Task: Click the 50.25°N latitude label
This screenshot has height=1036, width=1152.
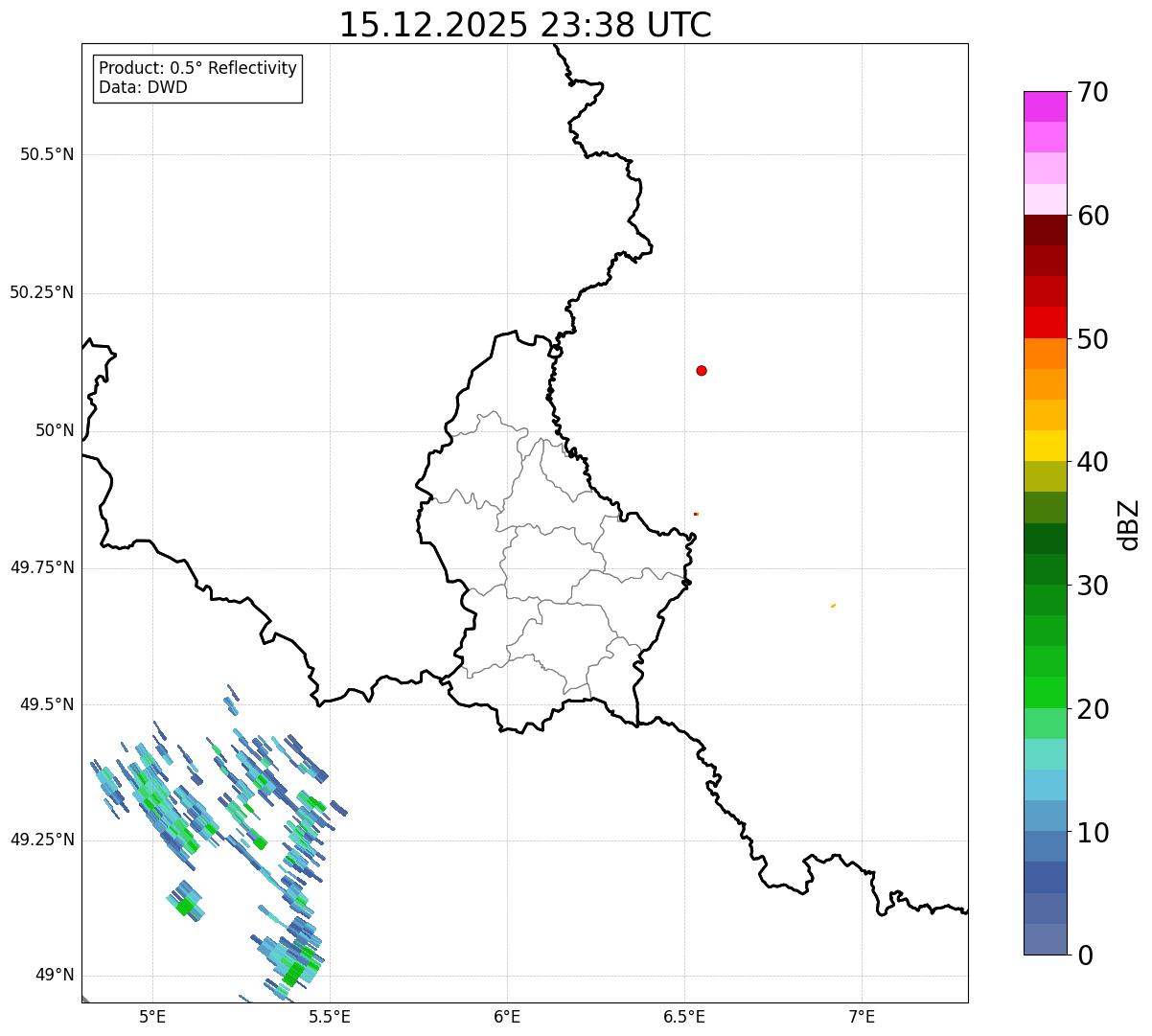Action: click(41, 292)
